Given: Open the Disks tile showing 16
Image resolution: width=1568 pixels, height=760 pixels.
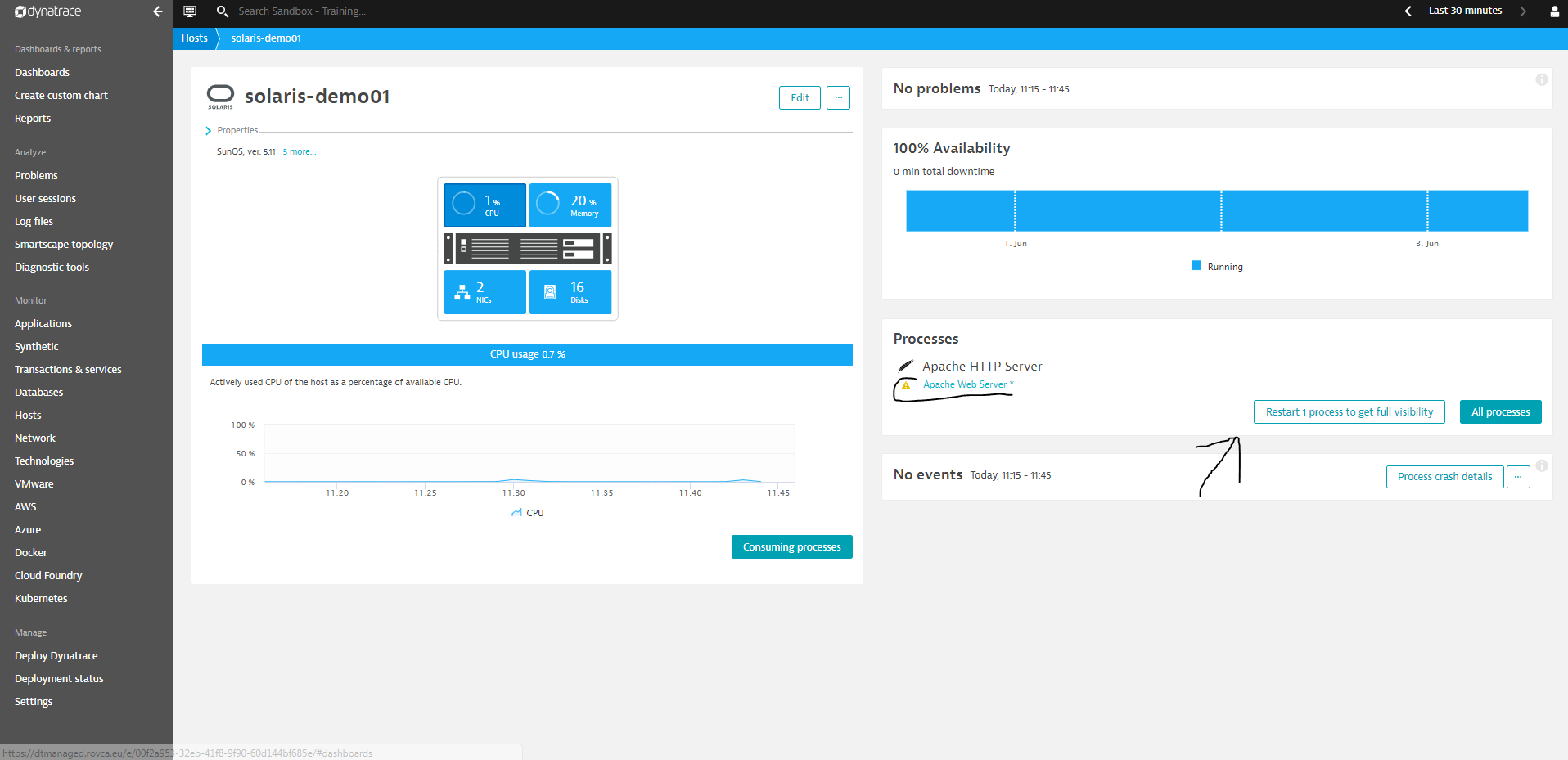Looking at the screenshot, I should tap(570, 292).
